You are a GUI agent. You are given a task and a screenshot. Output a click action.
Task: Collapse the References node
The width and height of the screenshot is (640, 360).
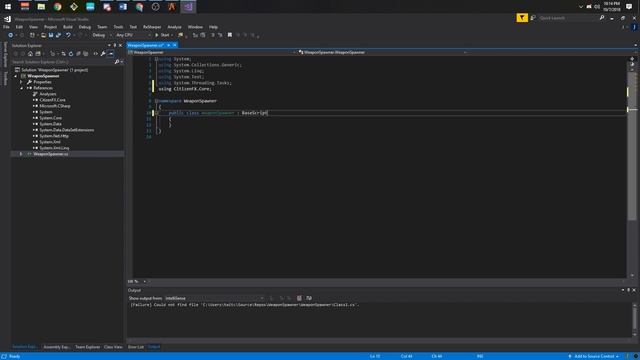[x=21, y=88]
